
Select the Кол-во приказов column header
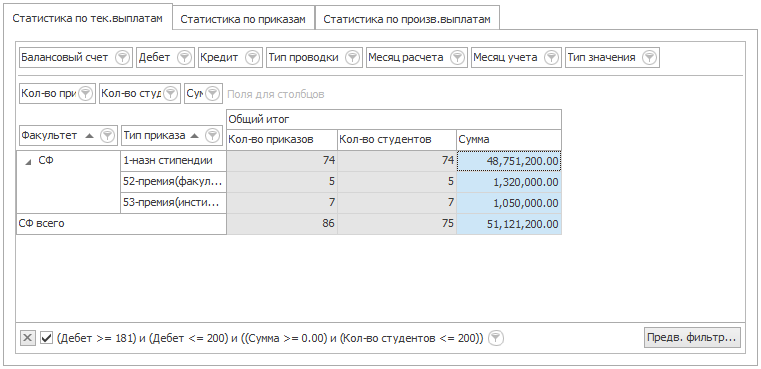281,140
